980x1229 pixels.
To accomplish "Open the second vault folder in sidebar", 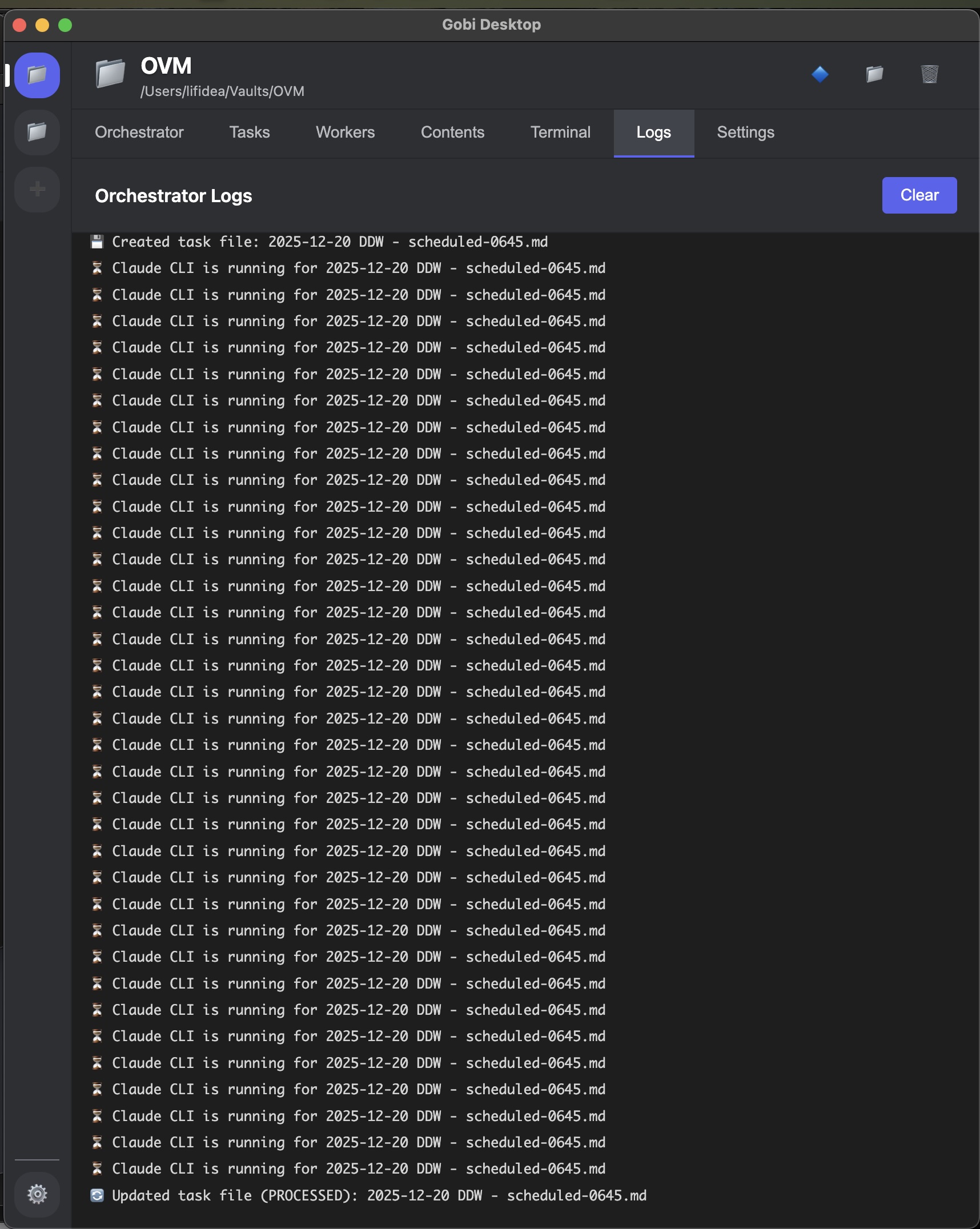I will (x=37, y=132).
